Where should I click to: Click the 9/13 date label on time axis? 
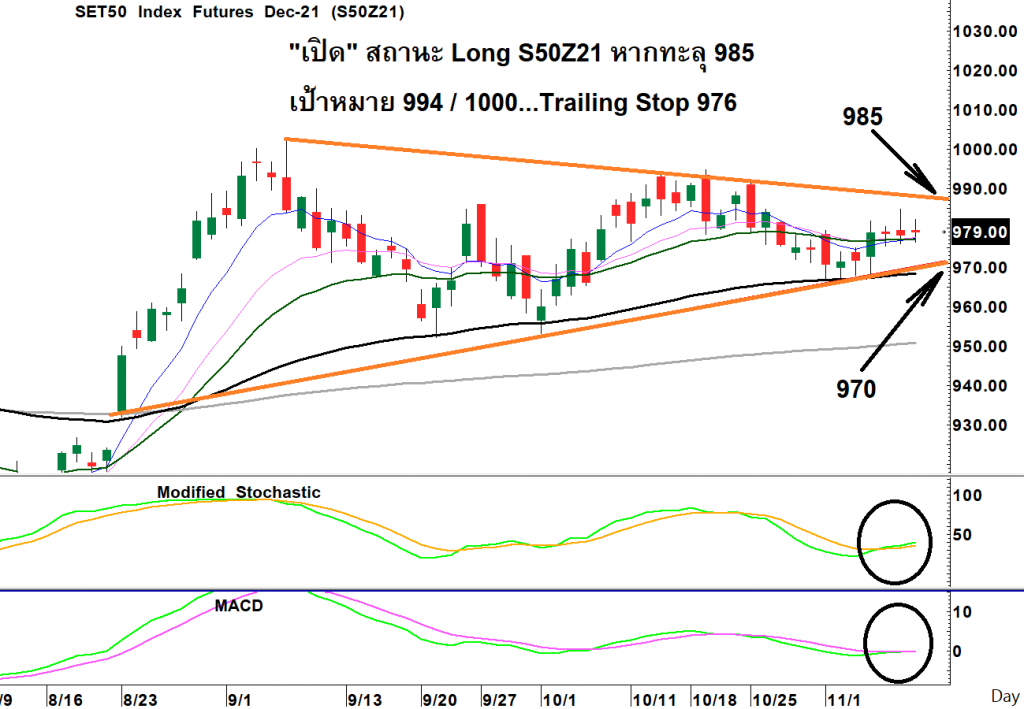364,701
